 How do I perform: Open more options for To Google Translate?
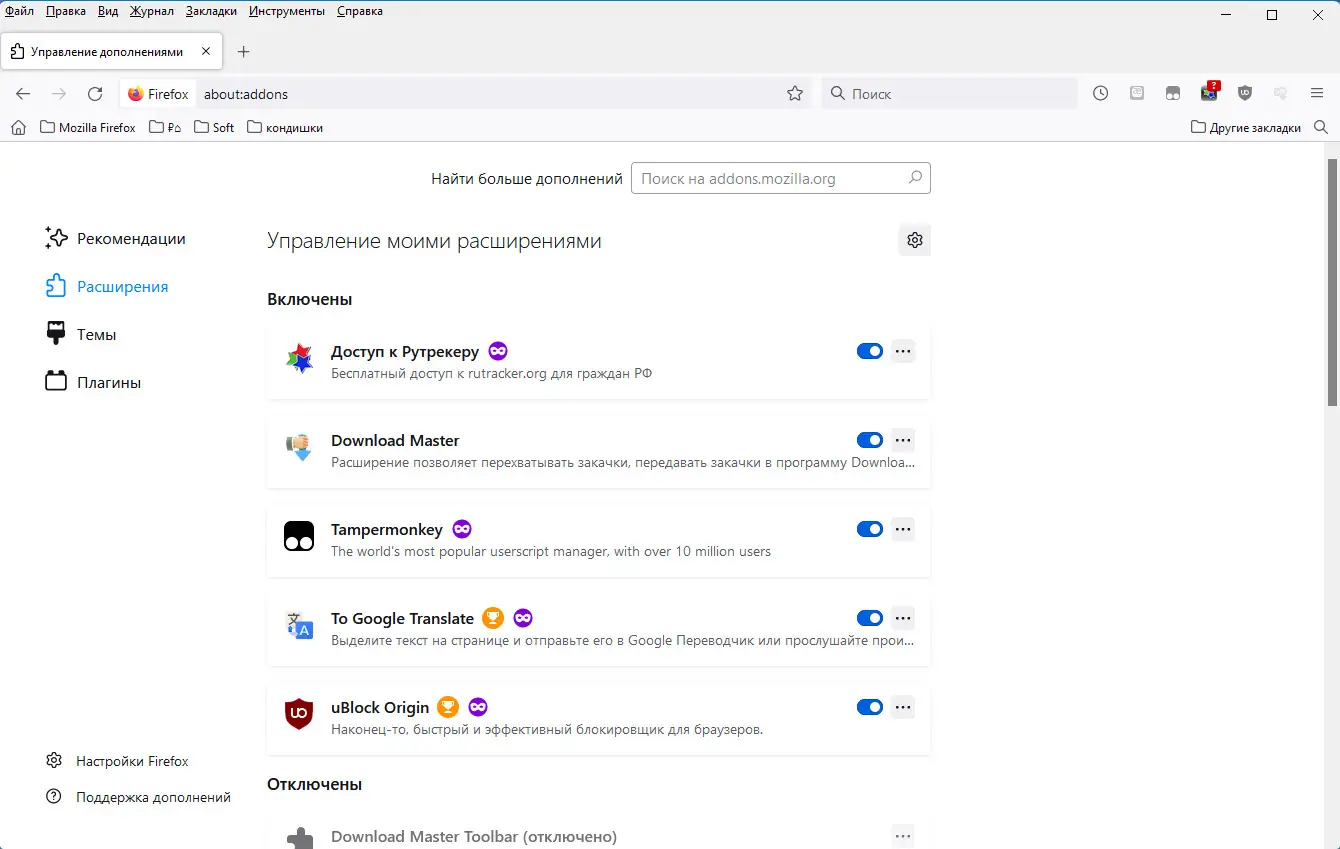tap(903, 618)
